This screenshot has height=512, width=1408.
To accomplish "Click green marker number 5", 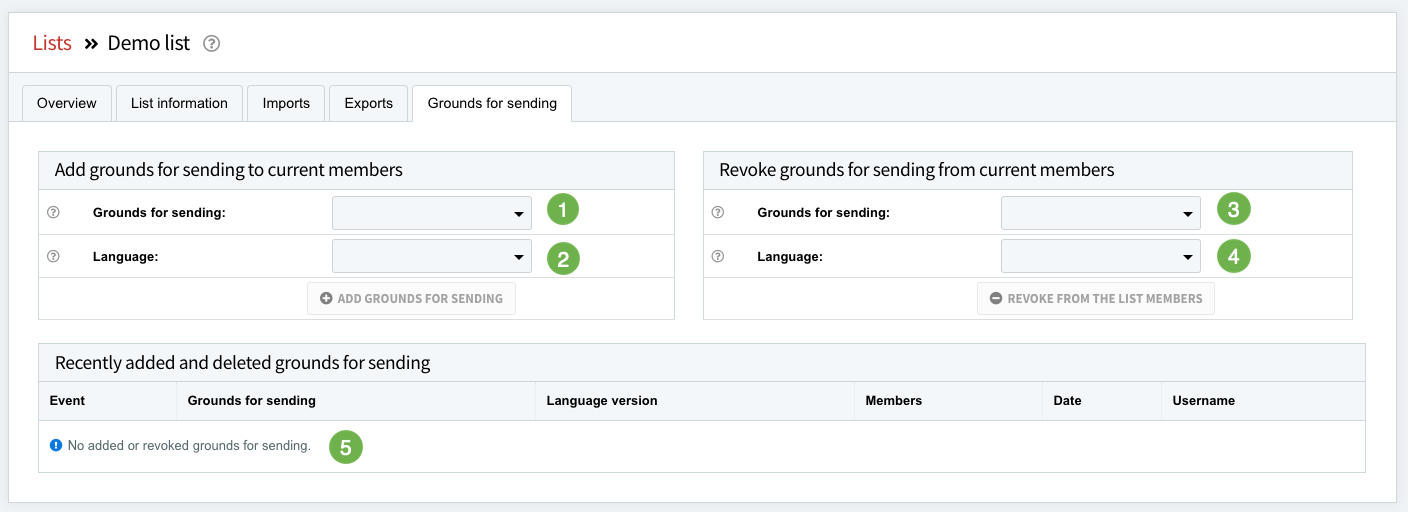I will tap(345, 447).
